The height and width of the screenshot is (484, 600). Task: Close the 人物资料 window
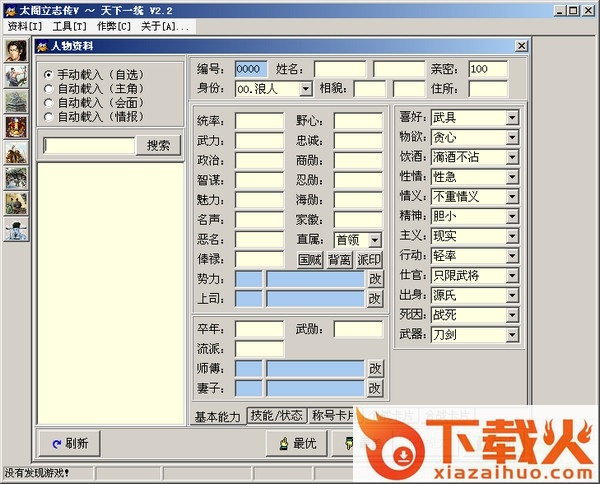point(521,46)
